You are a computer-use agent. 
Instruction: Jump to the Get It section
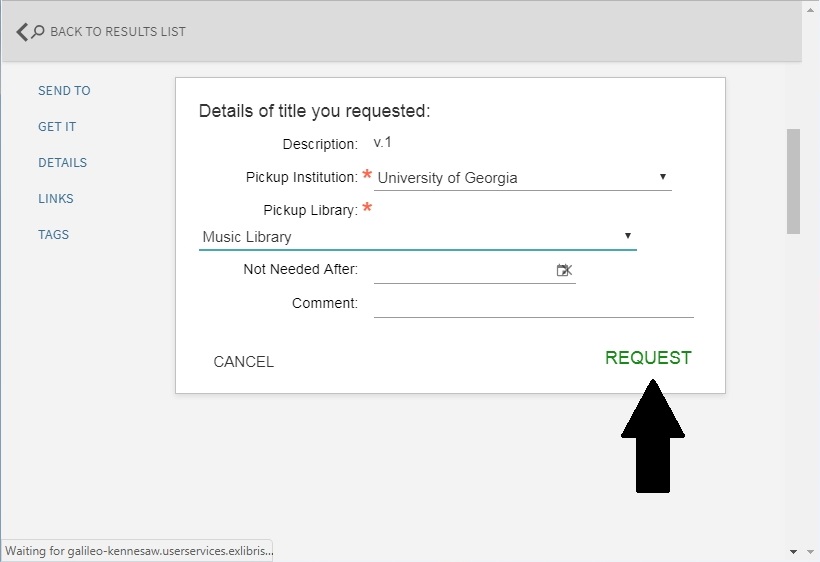(x=57, y=127)
